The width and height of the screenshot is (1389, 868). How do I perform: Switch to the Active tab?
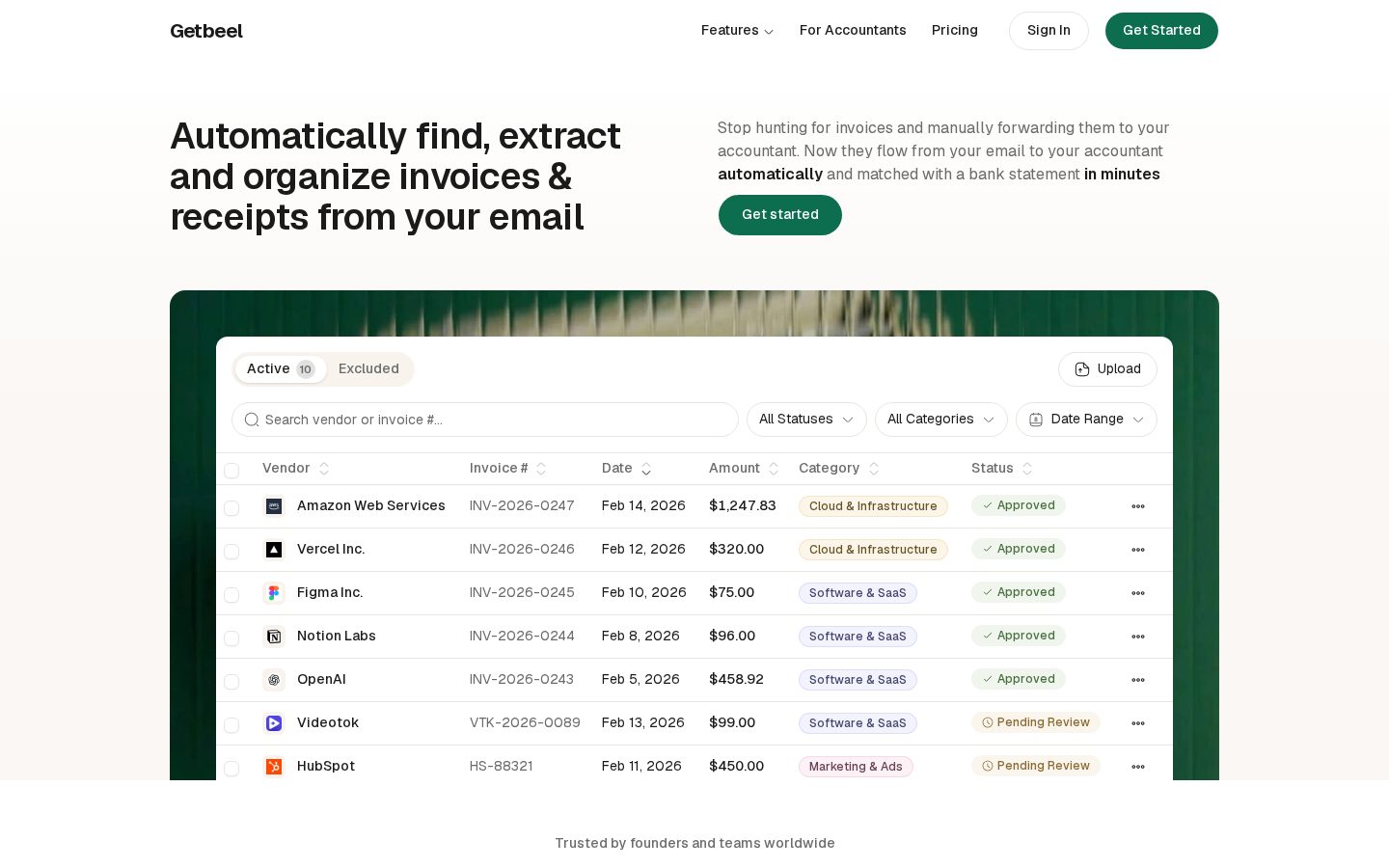point(281,369)
